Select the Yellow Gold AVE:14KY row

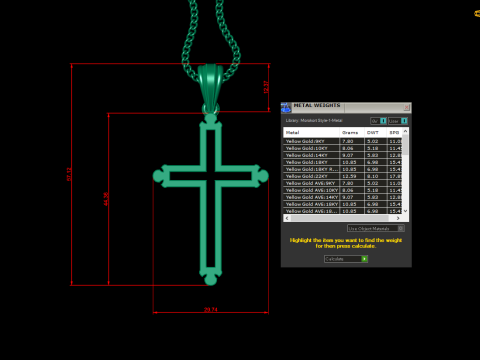coord(342,197)
